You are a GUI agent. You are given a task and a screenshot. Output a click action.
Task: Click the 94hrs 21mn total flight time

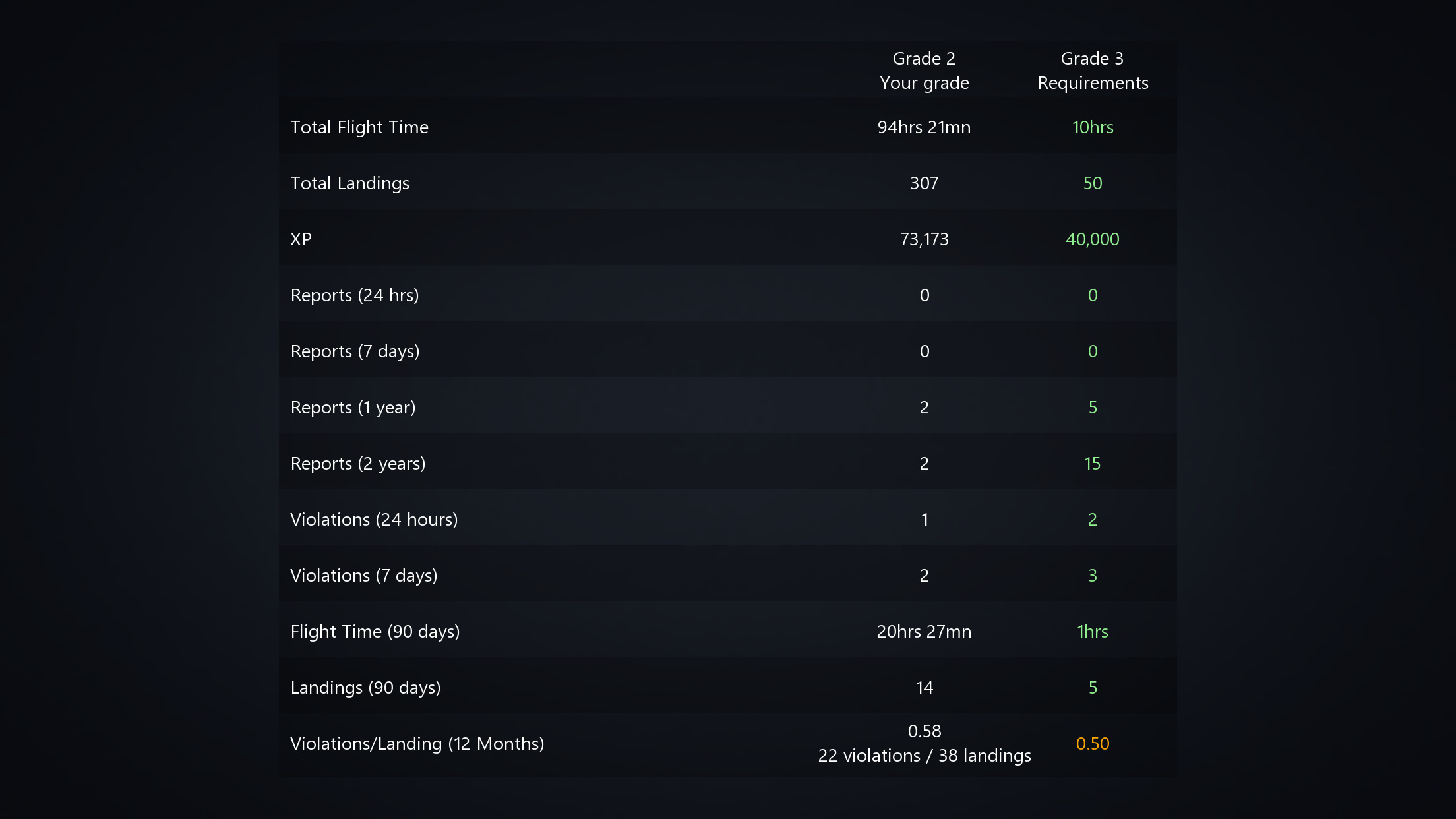click(924, 127)
